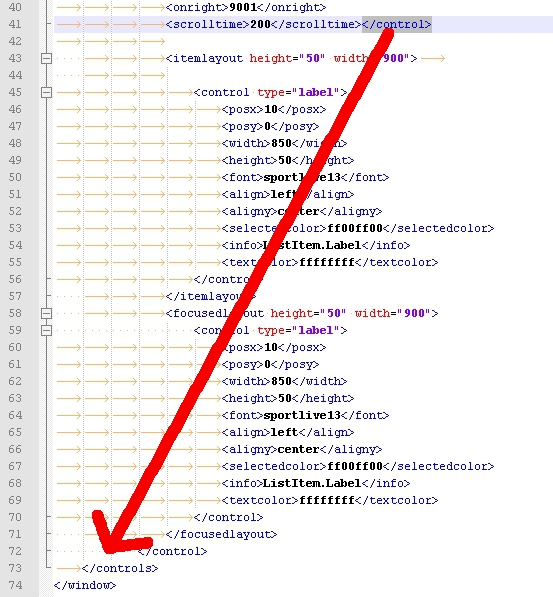Click sportlive13 font value on line 64
The image size is (553, 597).
302,415
